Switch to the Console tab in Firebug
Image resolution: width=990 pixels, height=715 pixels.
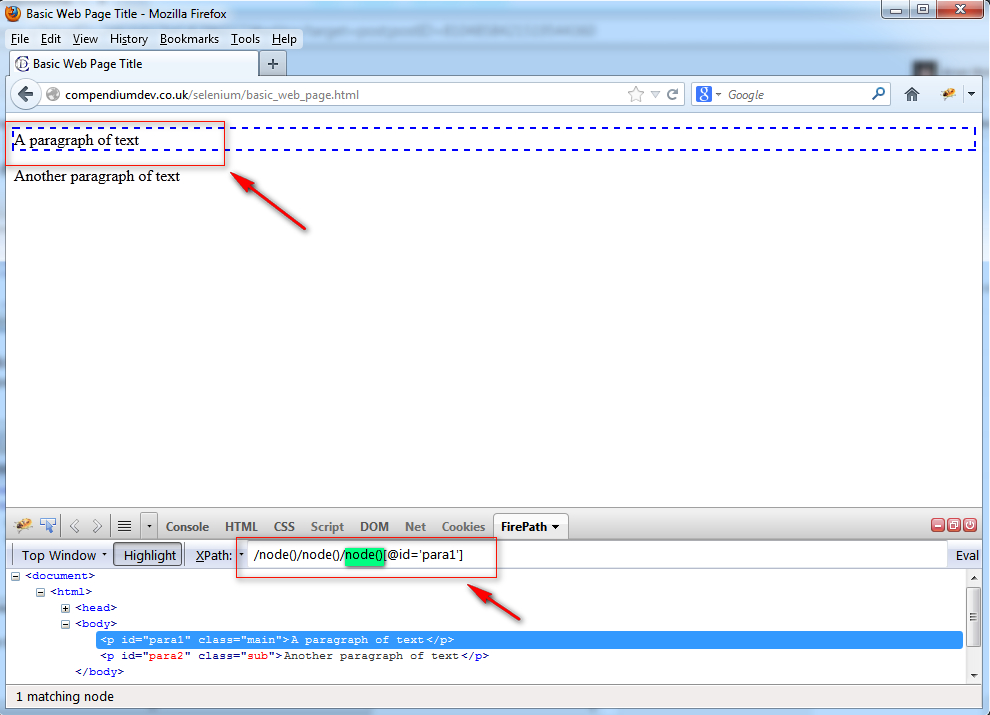click(x=187, y=525)
